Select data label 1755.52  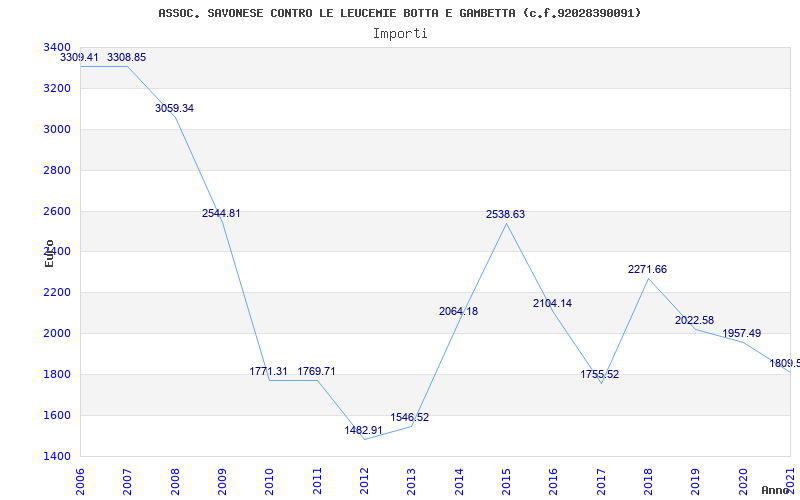[x=599, y=374]
